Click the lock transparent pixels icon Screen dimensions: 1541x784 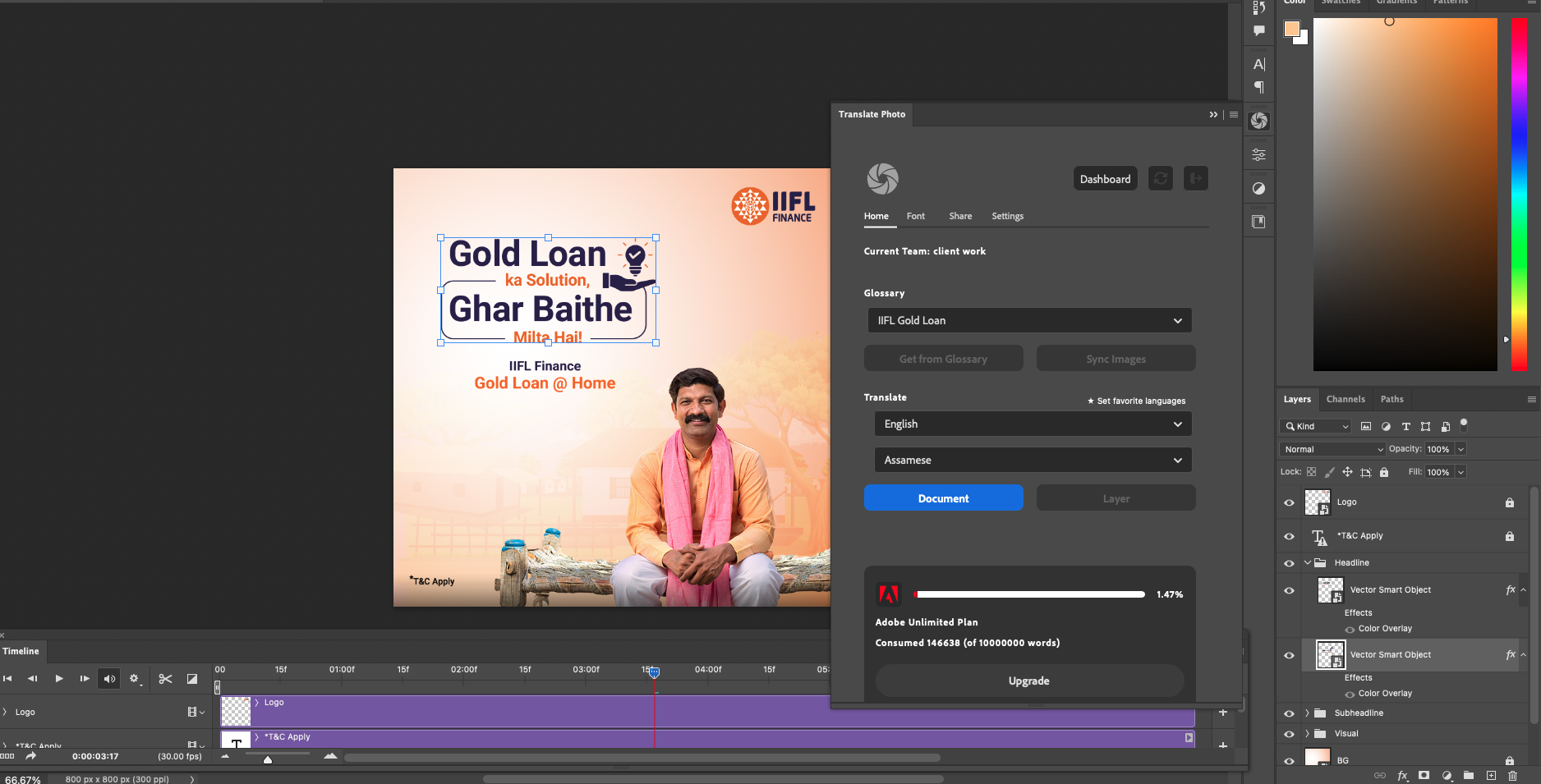(x=1311, y=472)
